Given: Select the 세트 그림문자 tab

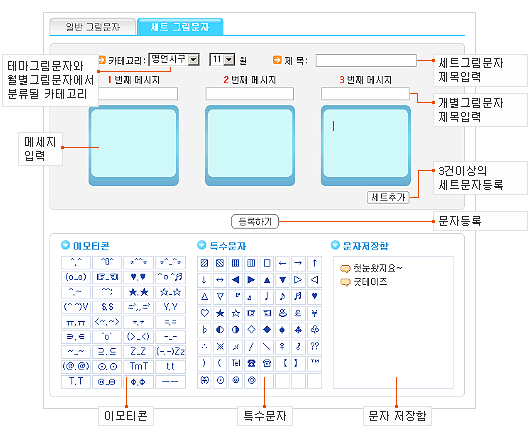Looking at the screenshot, I should click(180, 27).
